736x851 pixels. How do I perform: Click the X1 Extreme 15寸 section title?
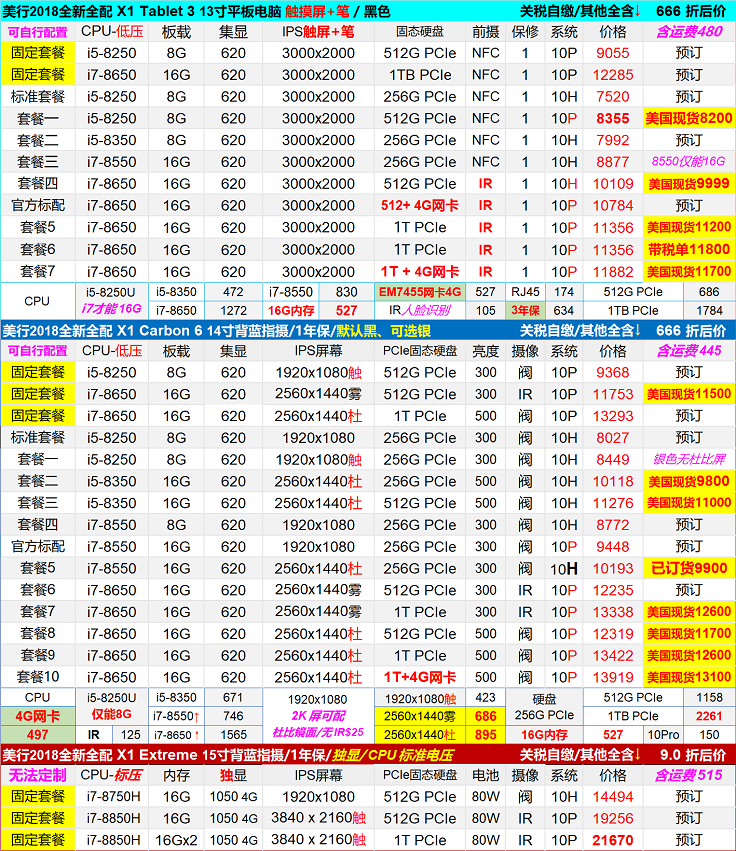(227, 755)
